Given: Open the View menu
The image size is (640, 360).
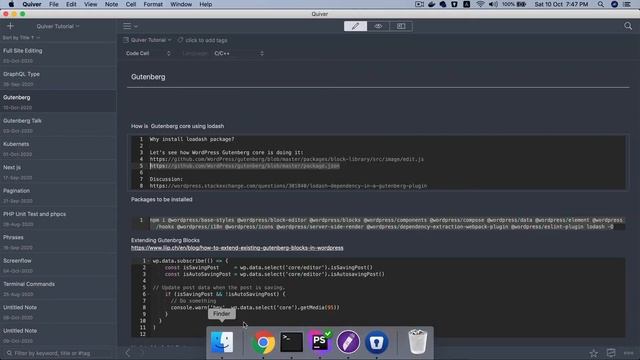Looking at the screenshot, I should (90, 4).
